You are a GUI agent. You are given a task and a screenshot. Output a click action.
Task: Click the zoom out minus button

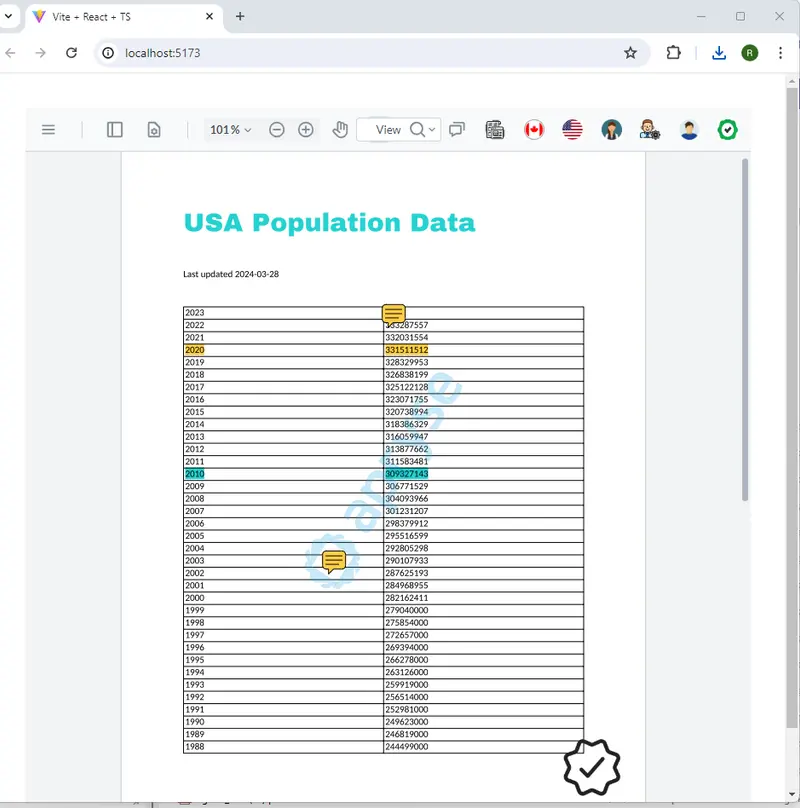(277, 129)
